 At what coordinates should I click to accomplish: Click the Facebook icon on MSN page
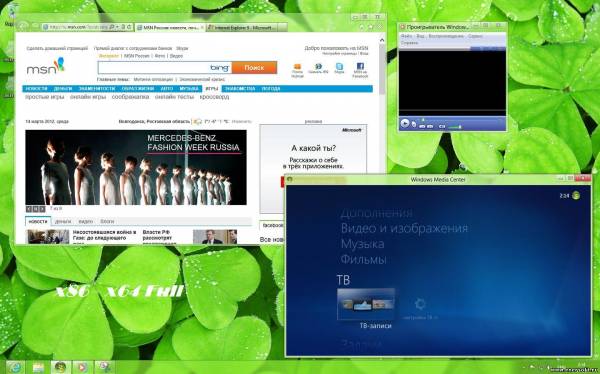click(360, 67)
